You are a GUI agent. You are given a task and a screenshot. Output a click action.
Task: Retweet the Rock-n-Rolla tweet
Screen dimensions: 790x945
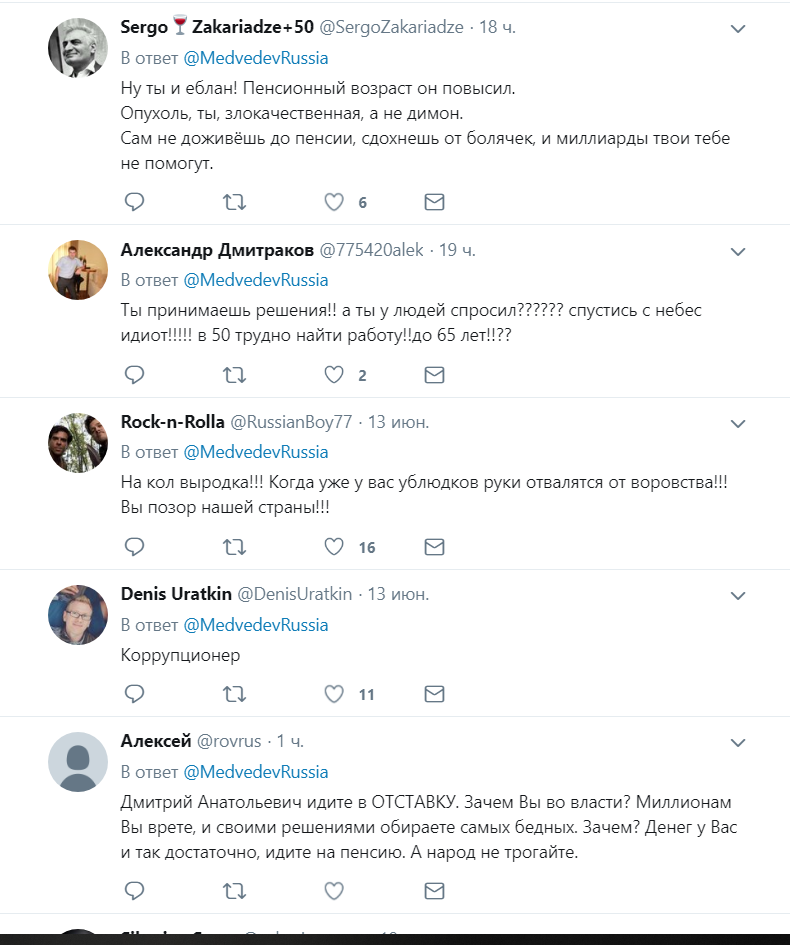tap(234, 547)
